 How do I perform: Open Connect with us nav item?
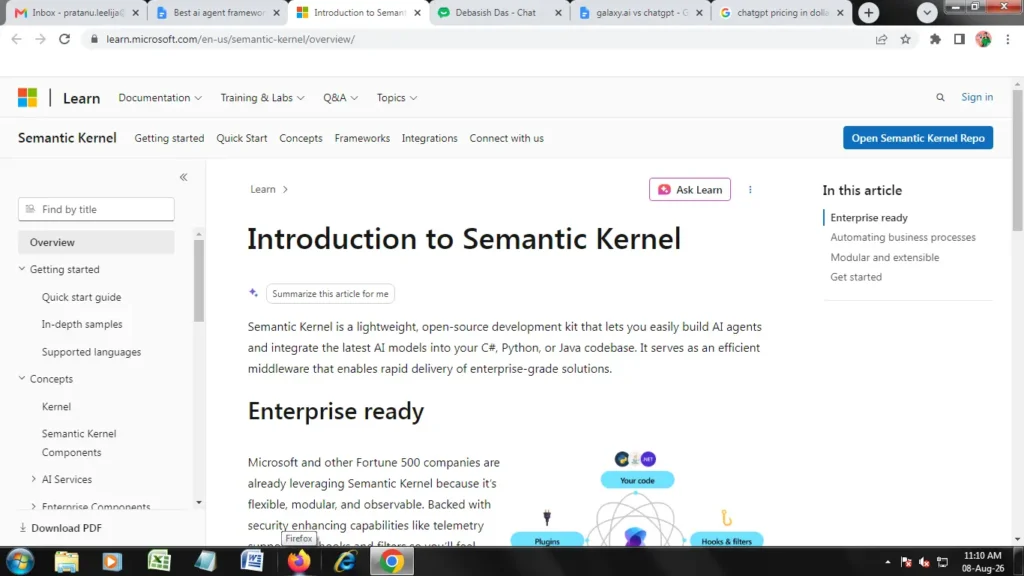pyautogui.click(x=506, y=138)
